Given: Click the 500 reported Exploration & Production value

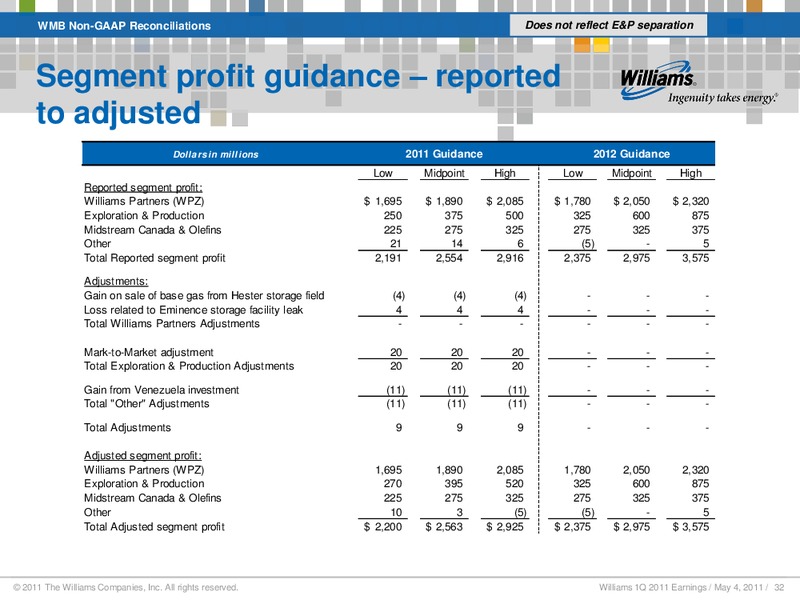Looking at the screenshot, I should click(x=514, y=216).
